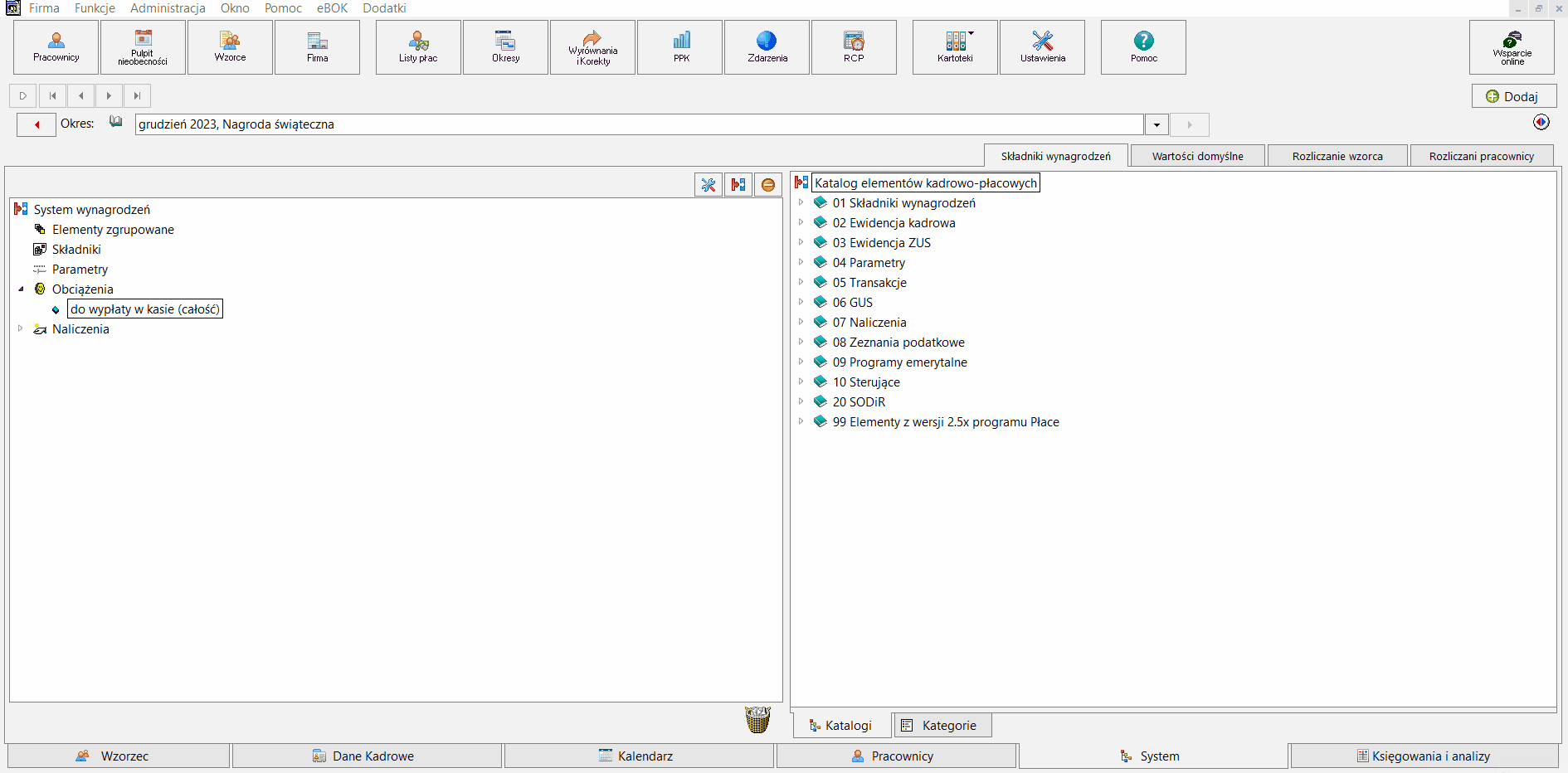The height and width of the screenshot is (773, 1568).
Task: Expand the 01 Składniki wynagrodzeń catalog
Action: pos(801,203)
